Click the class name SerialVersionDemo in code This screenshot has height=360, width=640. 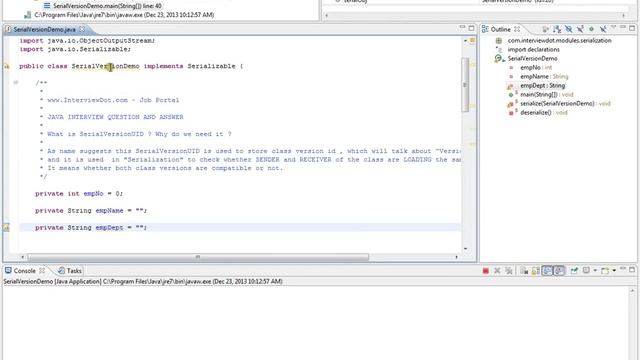[105, 66]
